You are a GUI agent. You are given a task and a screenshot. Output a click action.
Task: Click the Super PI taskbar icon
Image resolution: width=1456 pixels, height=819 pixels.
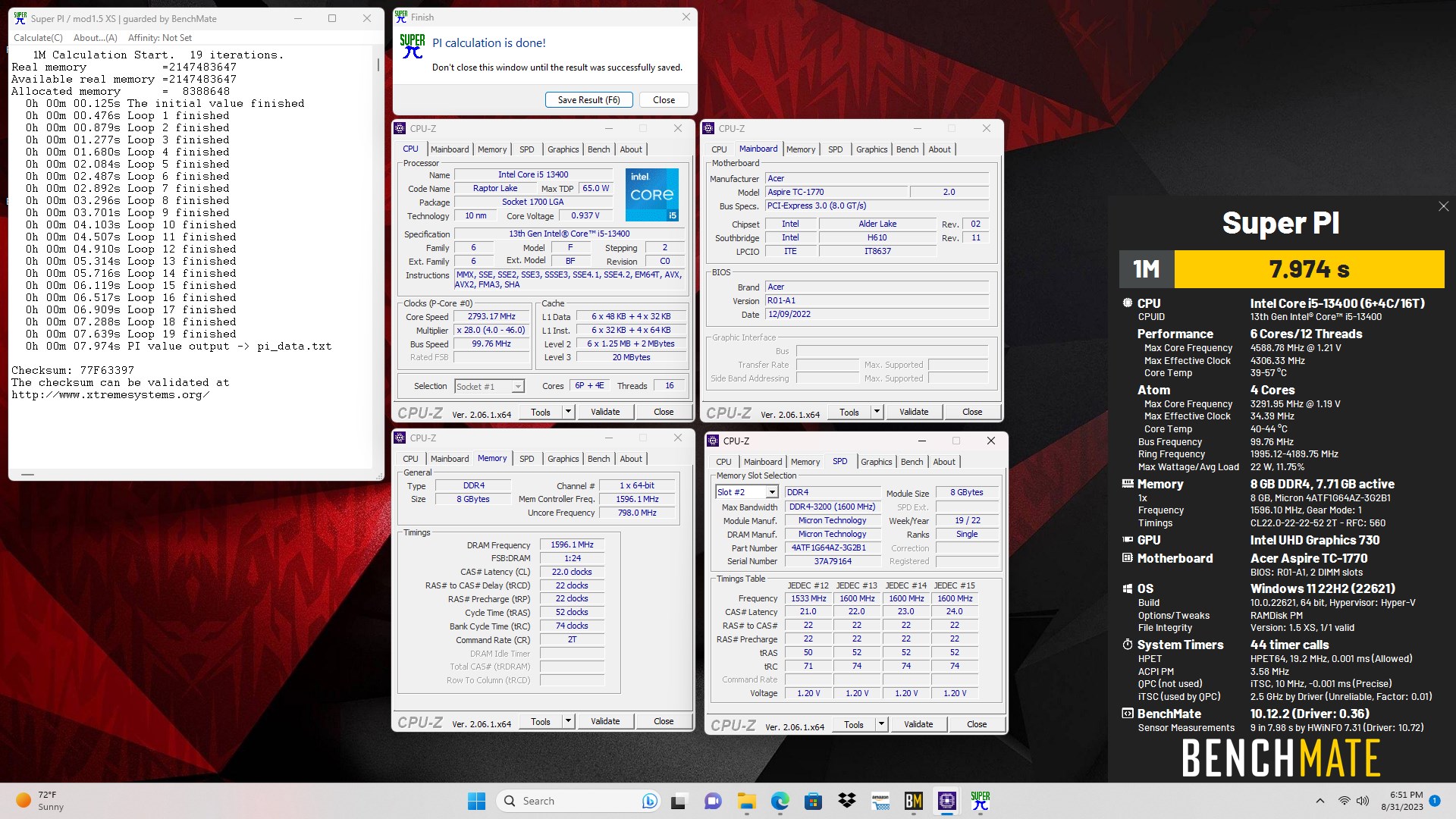[x=981, y=801]
